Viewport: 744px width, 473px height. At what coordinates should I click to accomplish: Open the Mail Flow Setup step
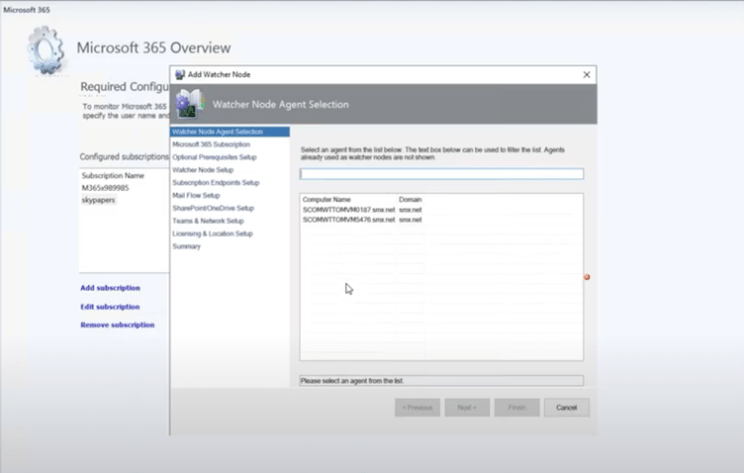[x=196, y=195]
